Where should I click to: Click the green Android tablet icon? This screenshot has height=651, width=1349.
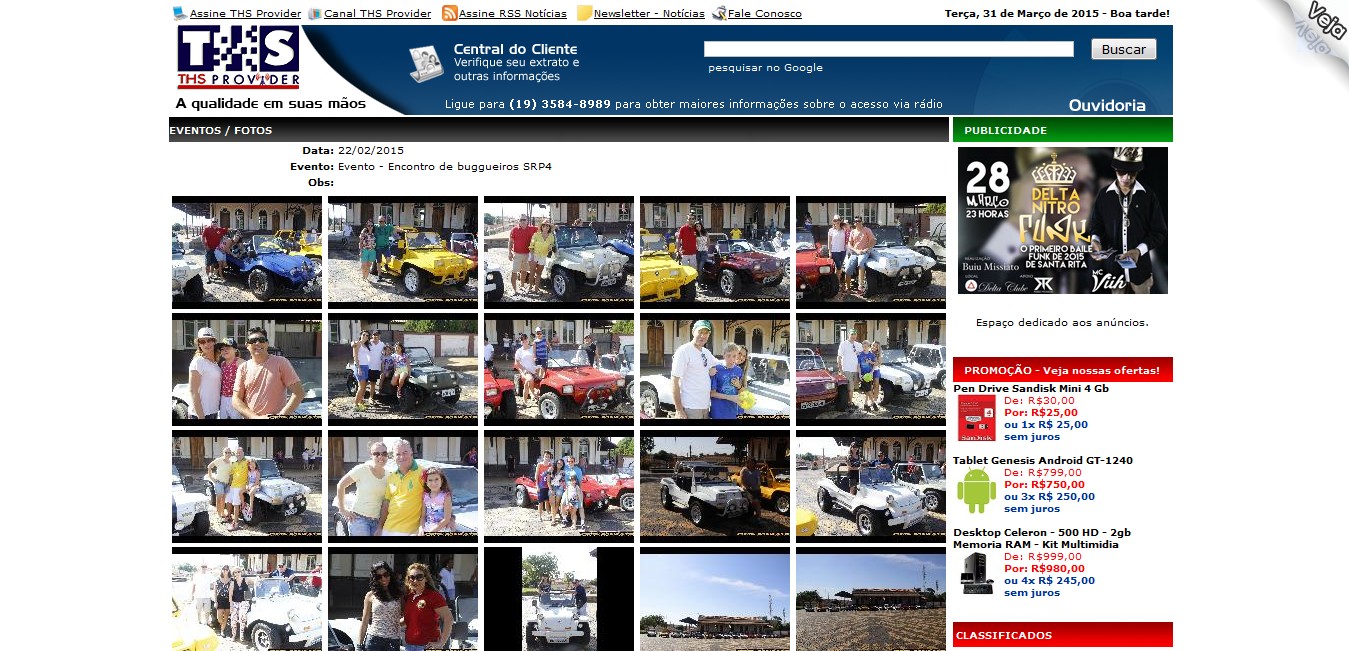(x=976, y=490)
